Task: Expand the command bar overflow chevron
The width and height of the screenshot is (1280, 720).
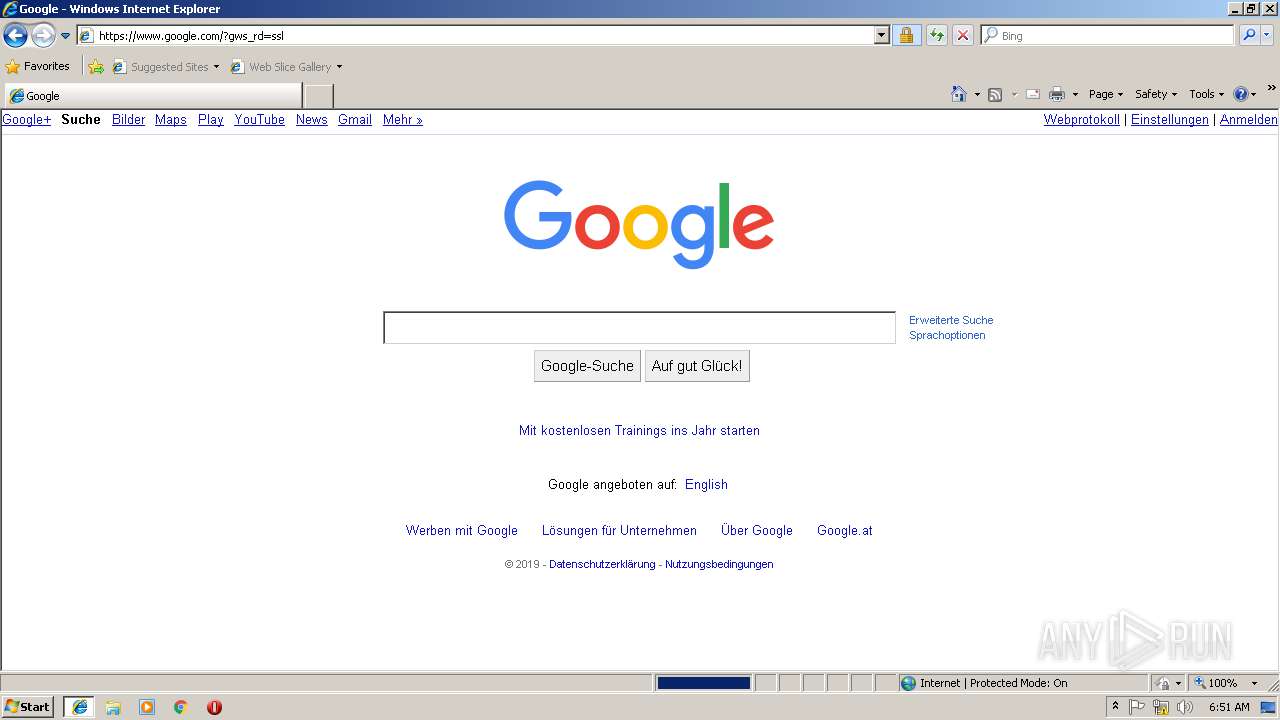Action: [x=1272, y=88]
